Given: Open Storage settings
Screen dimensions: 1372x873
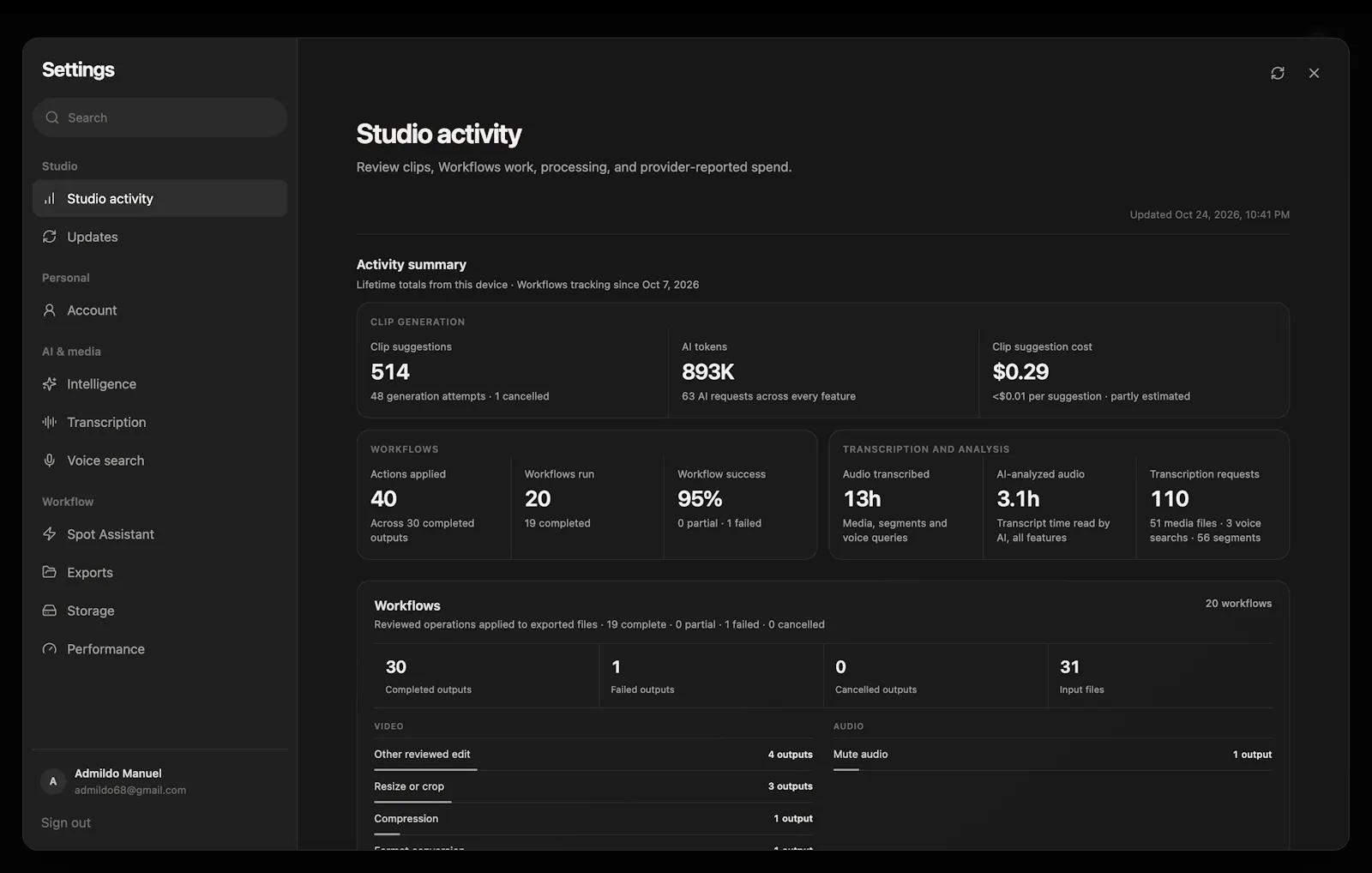Looking at the screenshot, I should tap(159, 611).
